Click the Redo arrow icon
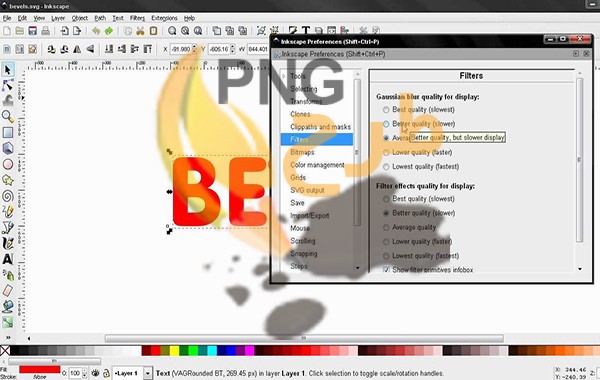Screen dimensions: 600x380 click(x=109, y=31)
